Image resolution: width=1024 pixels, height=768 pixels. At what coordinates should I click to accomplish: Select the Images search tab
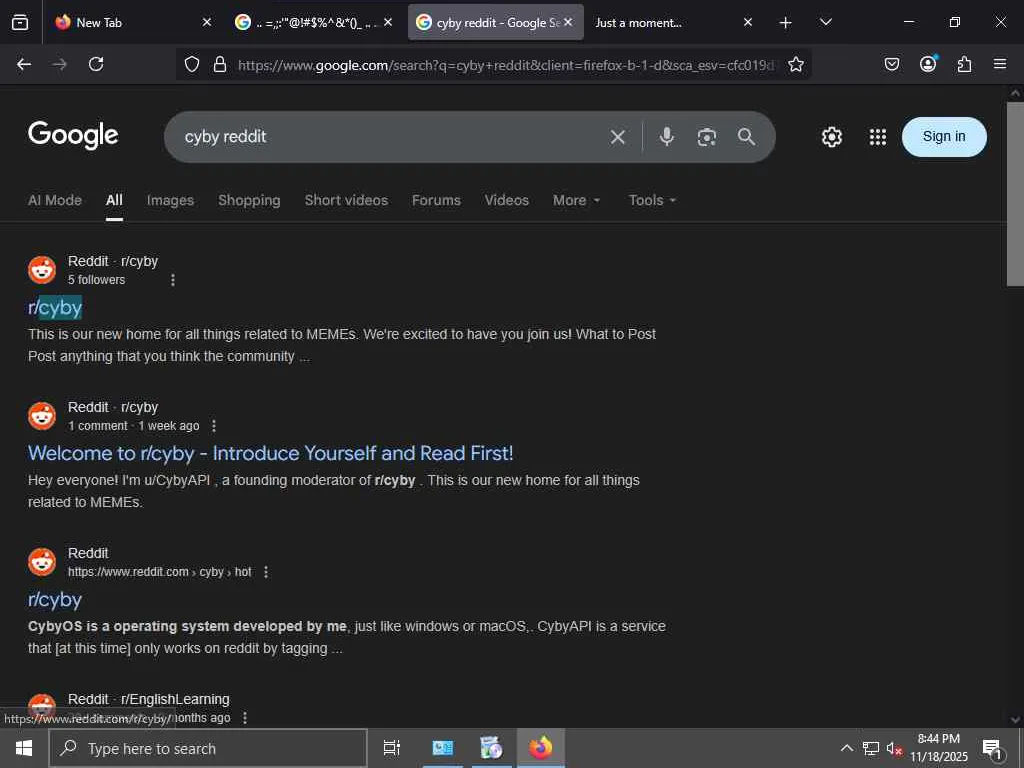point(170,200)
